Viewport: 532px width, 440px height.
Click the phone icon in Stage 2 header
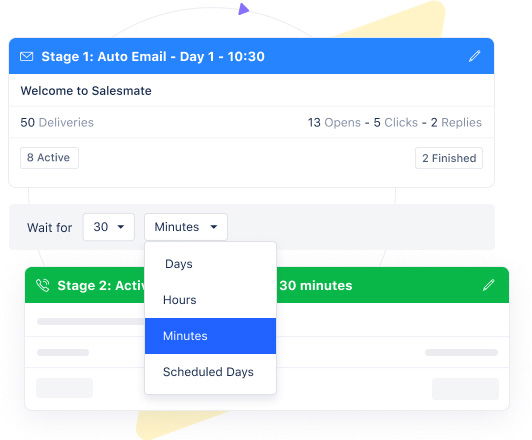(43, 285)
